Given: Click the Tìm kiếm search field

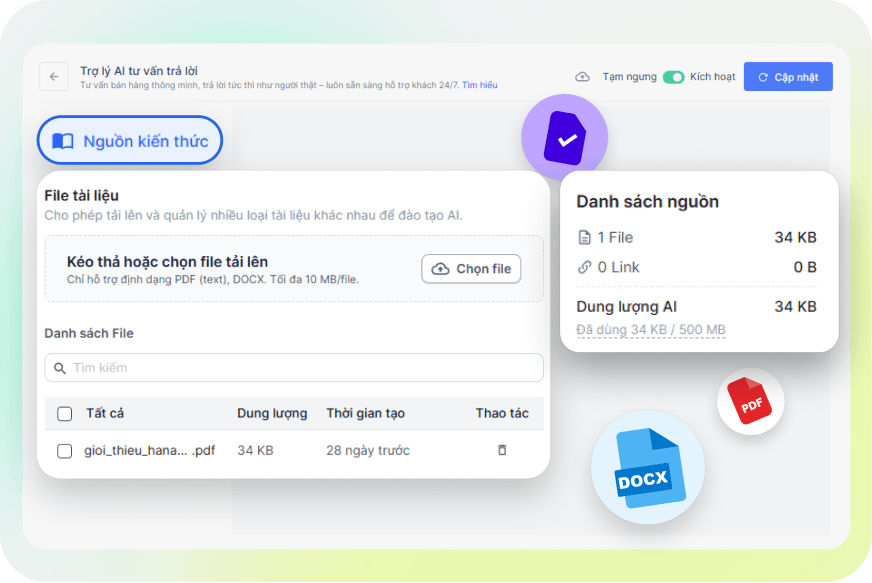Looking at the screenshot, I should [x=300, y=368].
